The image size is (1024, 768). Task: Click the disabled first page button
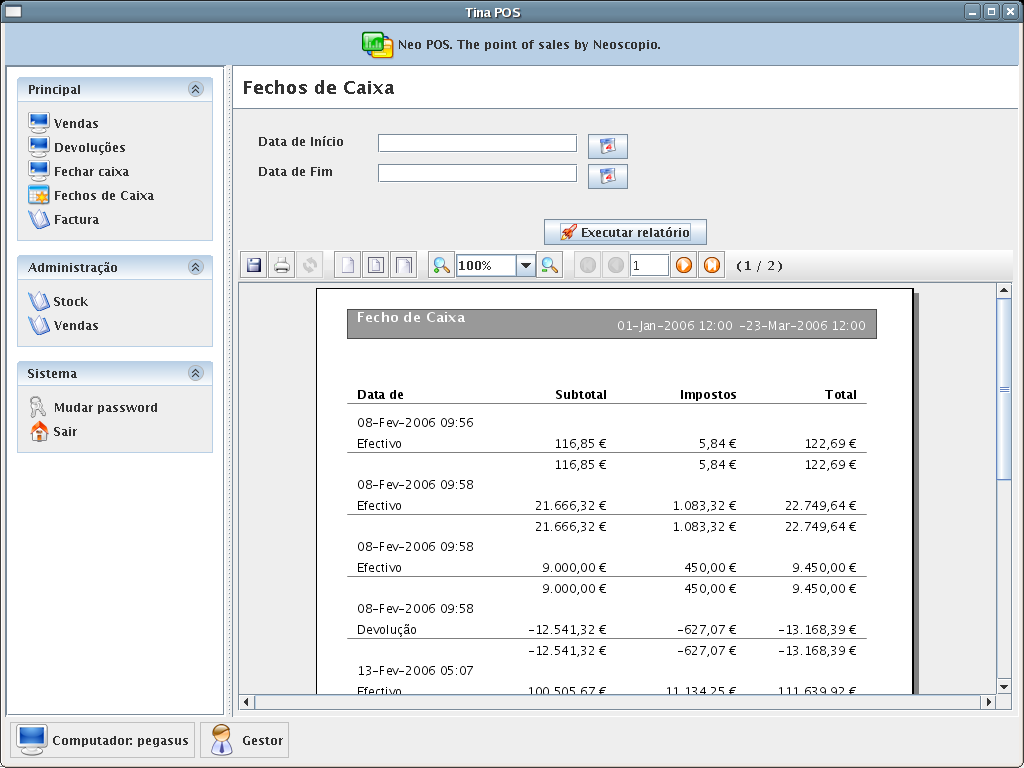tap(588, 265)
